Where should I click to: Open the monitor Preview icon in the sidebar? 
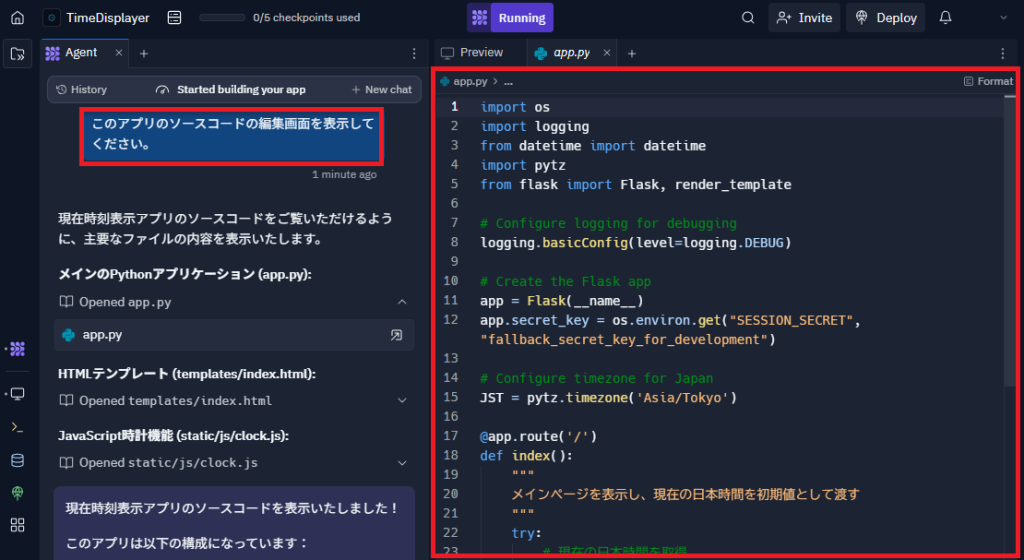(x=18, y=394)
